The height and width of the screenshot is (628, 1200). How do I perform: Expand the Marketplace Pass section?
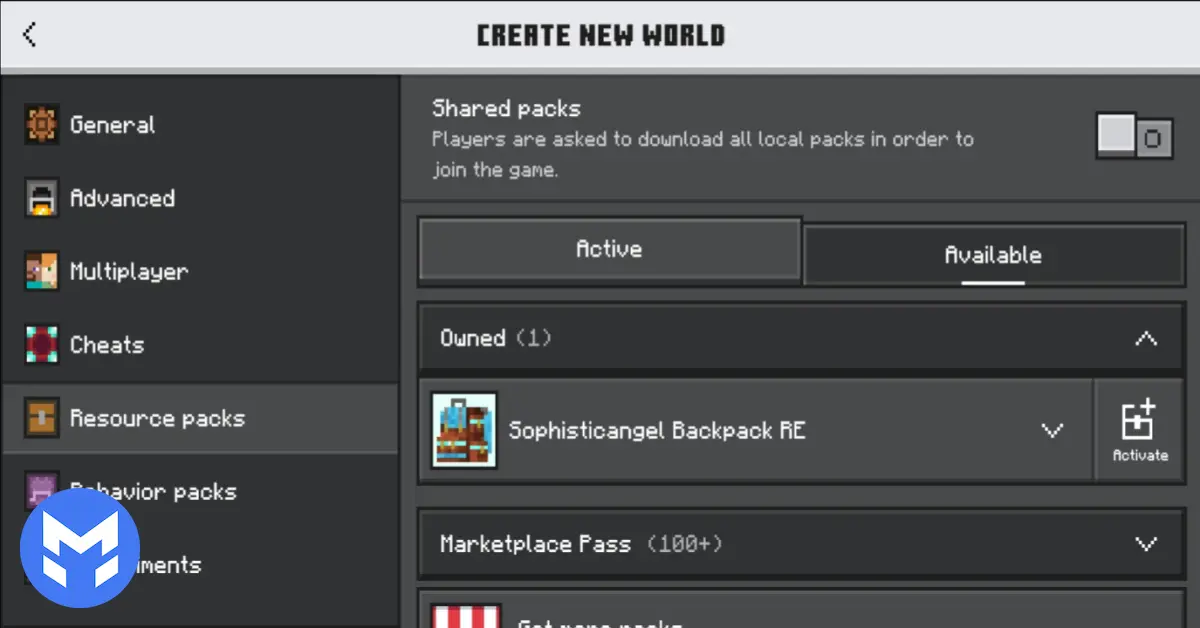(x=1145, y=544)
